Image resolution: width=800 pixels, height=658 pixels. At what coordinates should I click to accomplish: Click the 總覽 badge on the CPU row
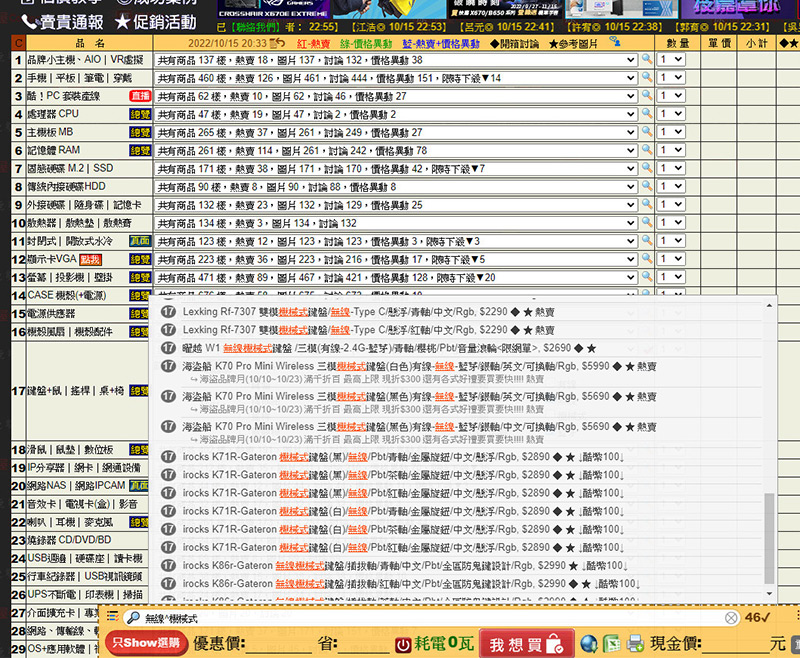(x=140, y=114)
